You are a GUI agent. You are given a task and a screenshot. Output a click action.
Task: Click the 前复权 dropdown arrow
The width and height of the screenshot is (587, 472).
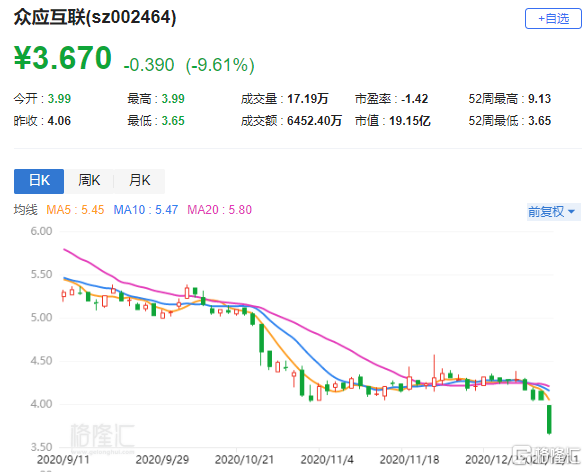(571, 212)
